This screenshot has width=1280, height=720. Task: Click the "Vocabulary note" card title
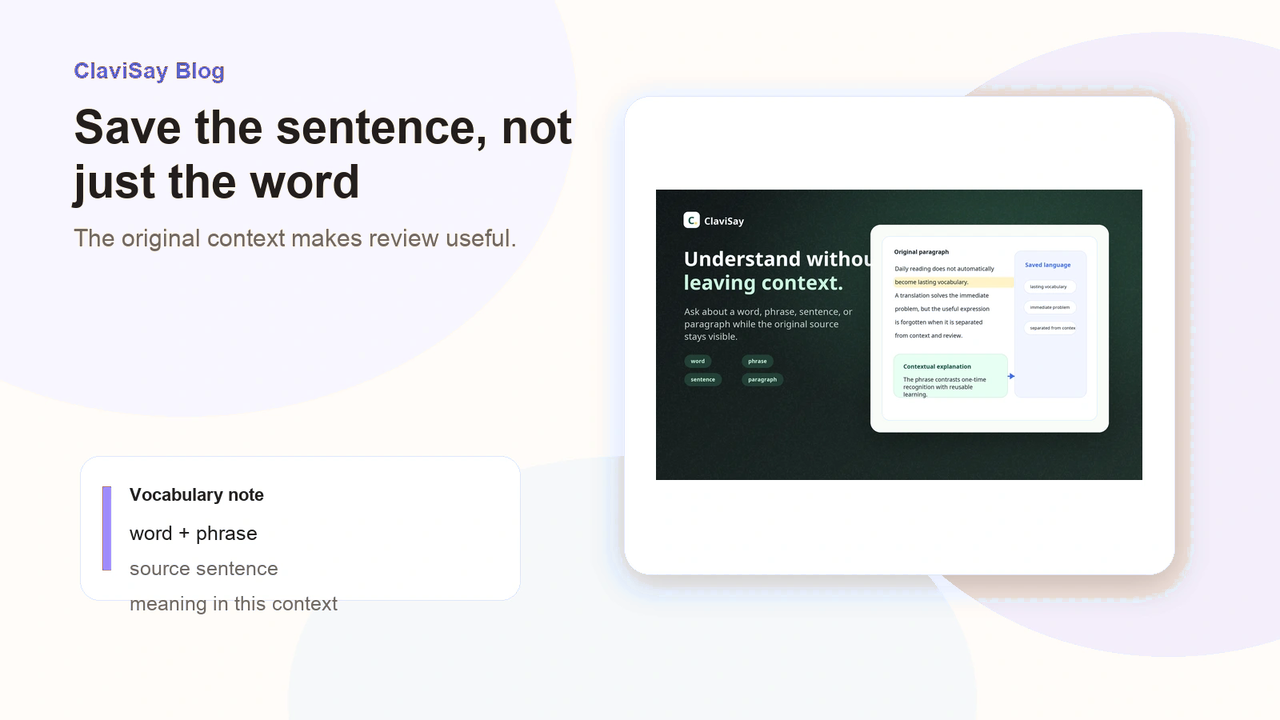point(197,495)
